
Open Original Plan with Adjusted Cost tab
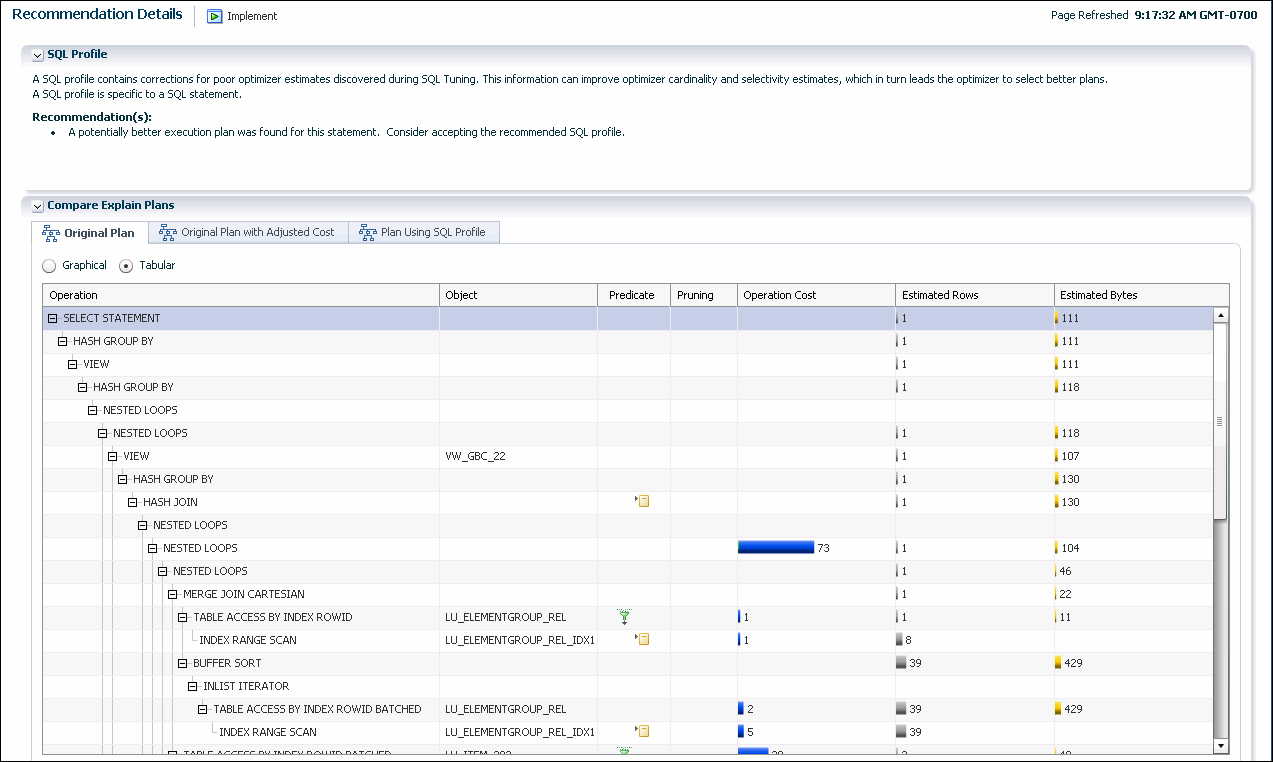pyautogui.click(x=257, y=232)
